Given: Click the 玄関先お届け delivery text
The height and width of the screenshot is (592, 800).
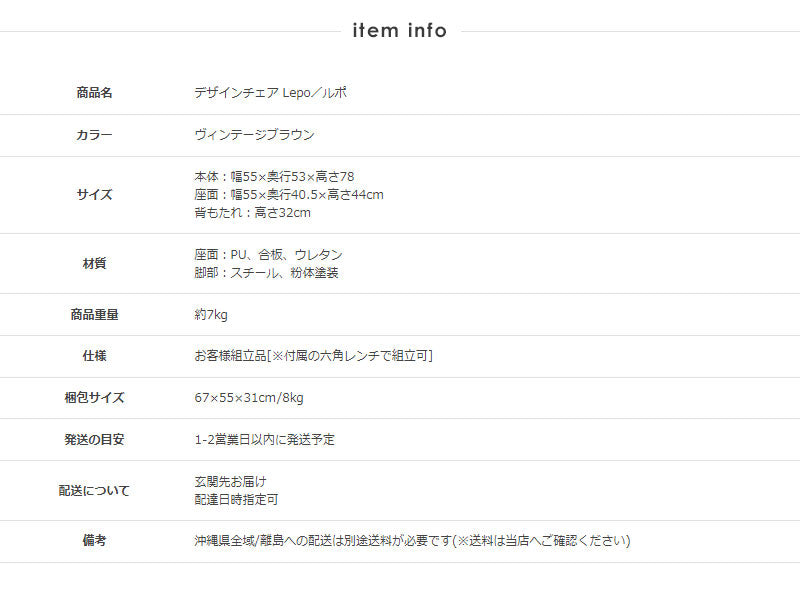Looking at the screenshot, I should point(230,481).
